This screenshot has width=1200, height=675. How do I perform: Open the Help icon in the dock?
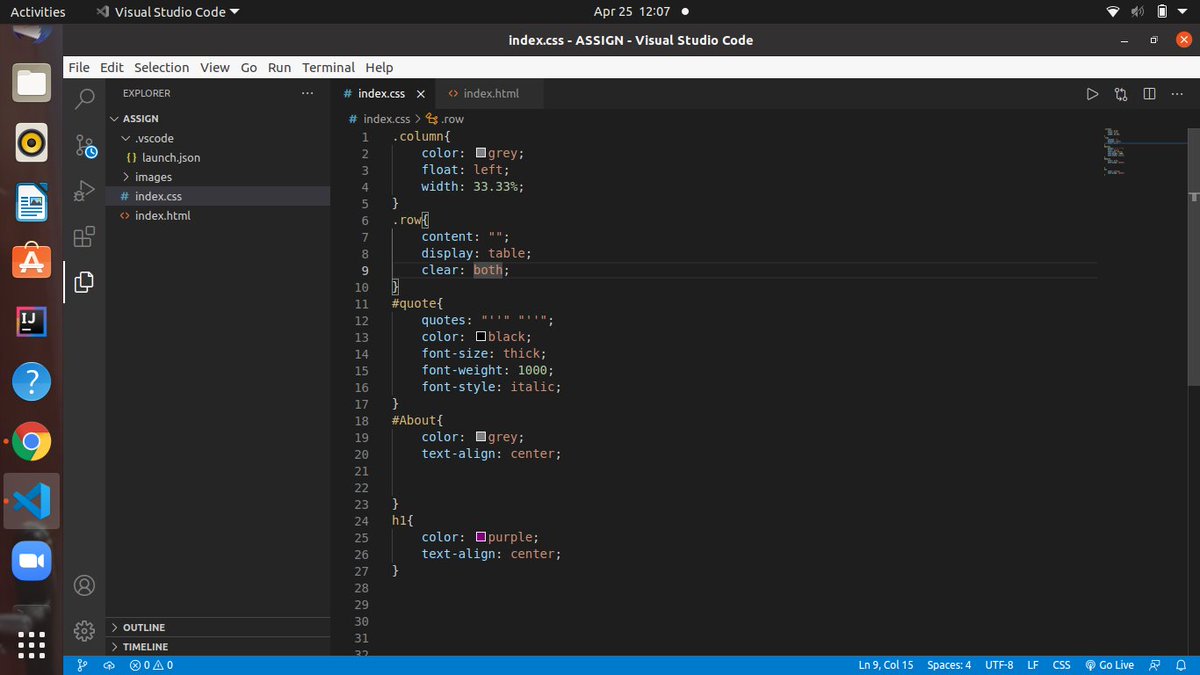pos(32,381)
